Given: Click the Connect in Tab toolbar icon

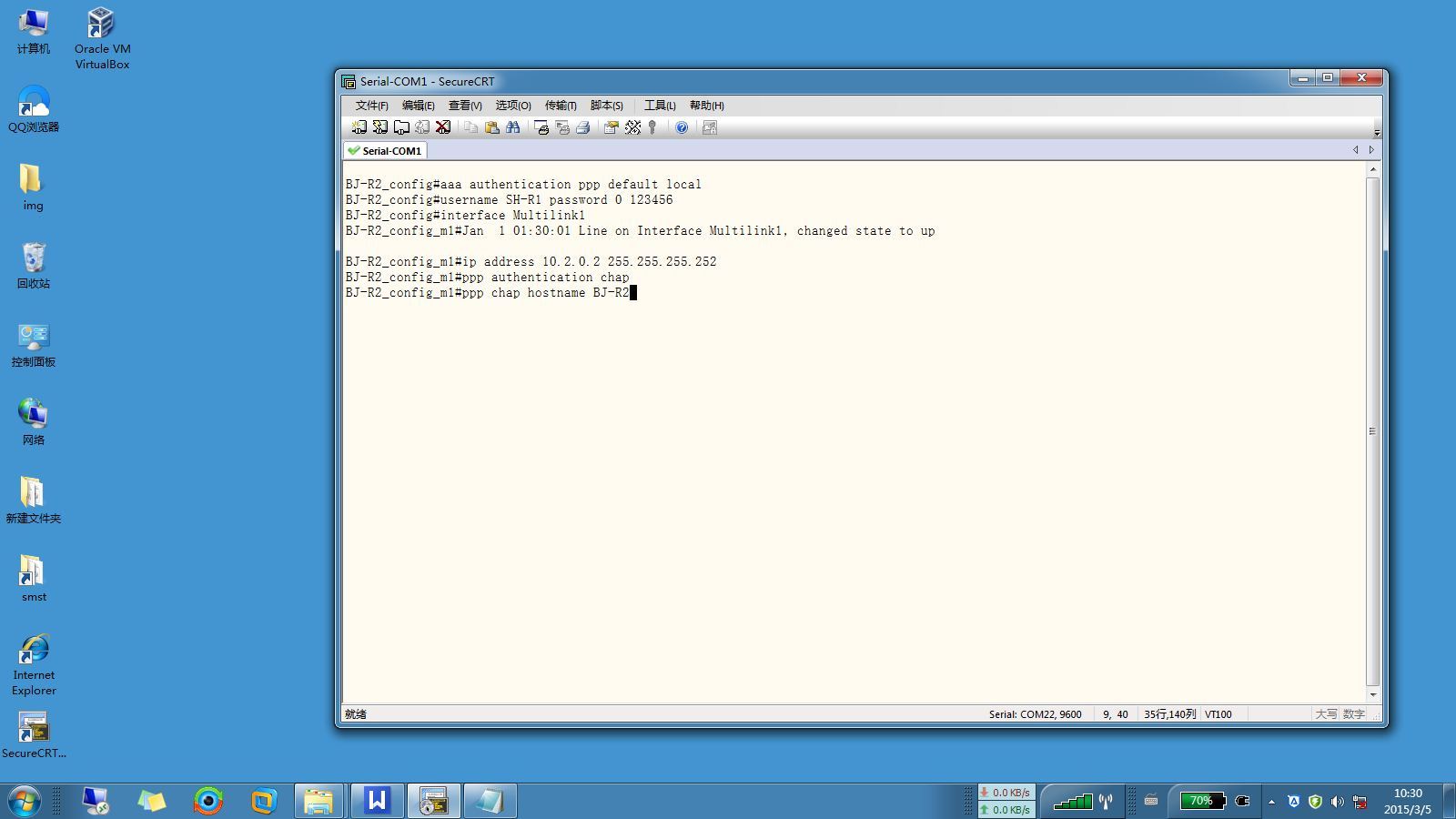Looking at the screenshot, I should pyautogui.click(x=401, y=127).
